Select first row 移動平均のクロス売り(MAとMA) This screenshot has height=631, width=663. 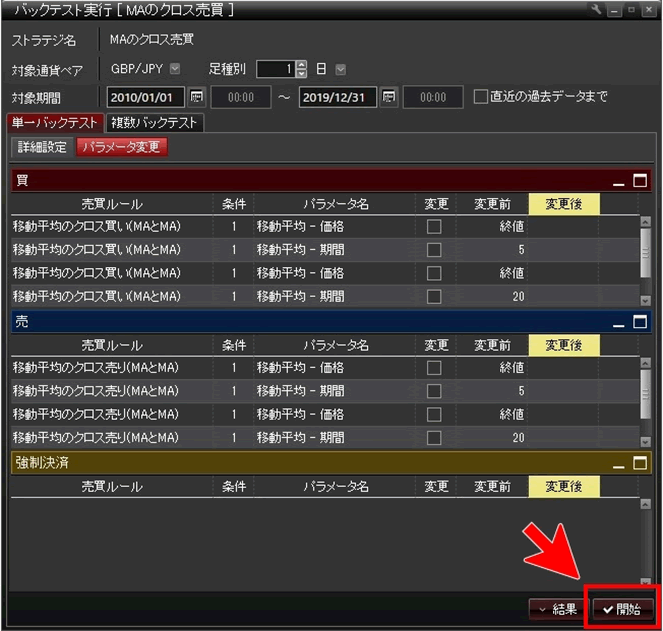[96, 368]
